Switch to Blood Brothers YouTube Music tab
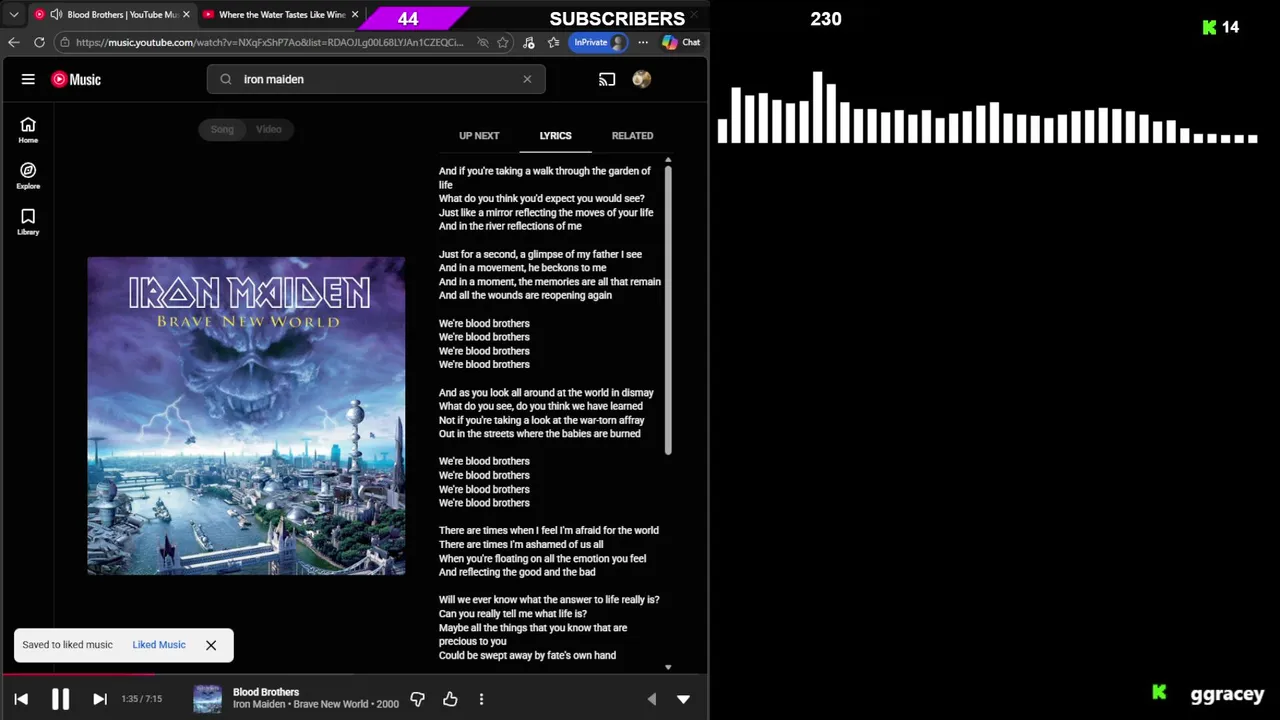This screenshot has height=720, width=1280. click(x=110, y=14)
